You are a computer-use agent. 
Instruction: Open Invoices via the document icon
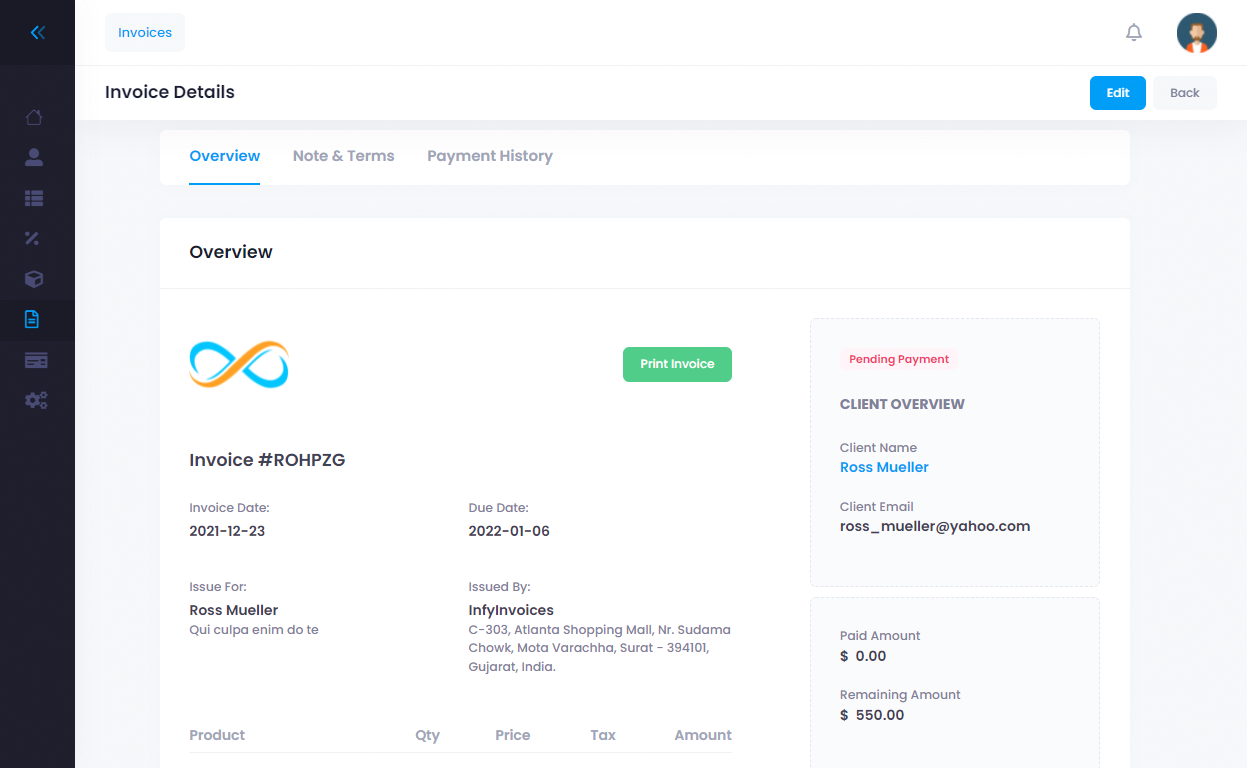pos(34,319)
